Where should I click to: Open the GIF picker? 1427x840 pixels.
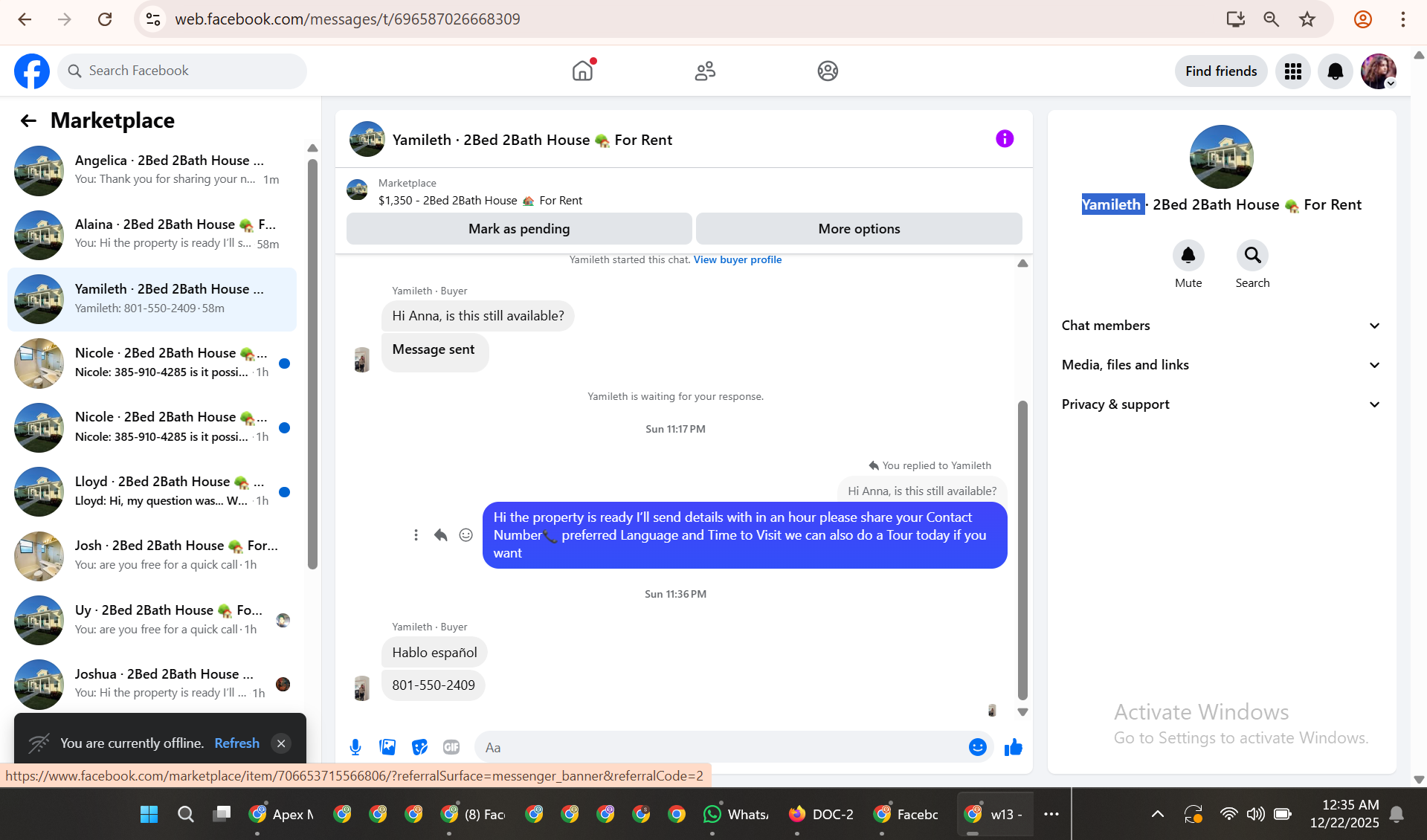[x=451, y=747]
